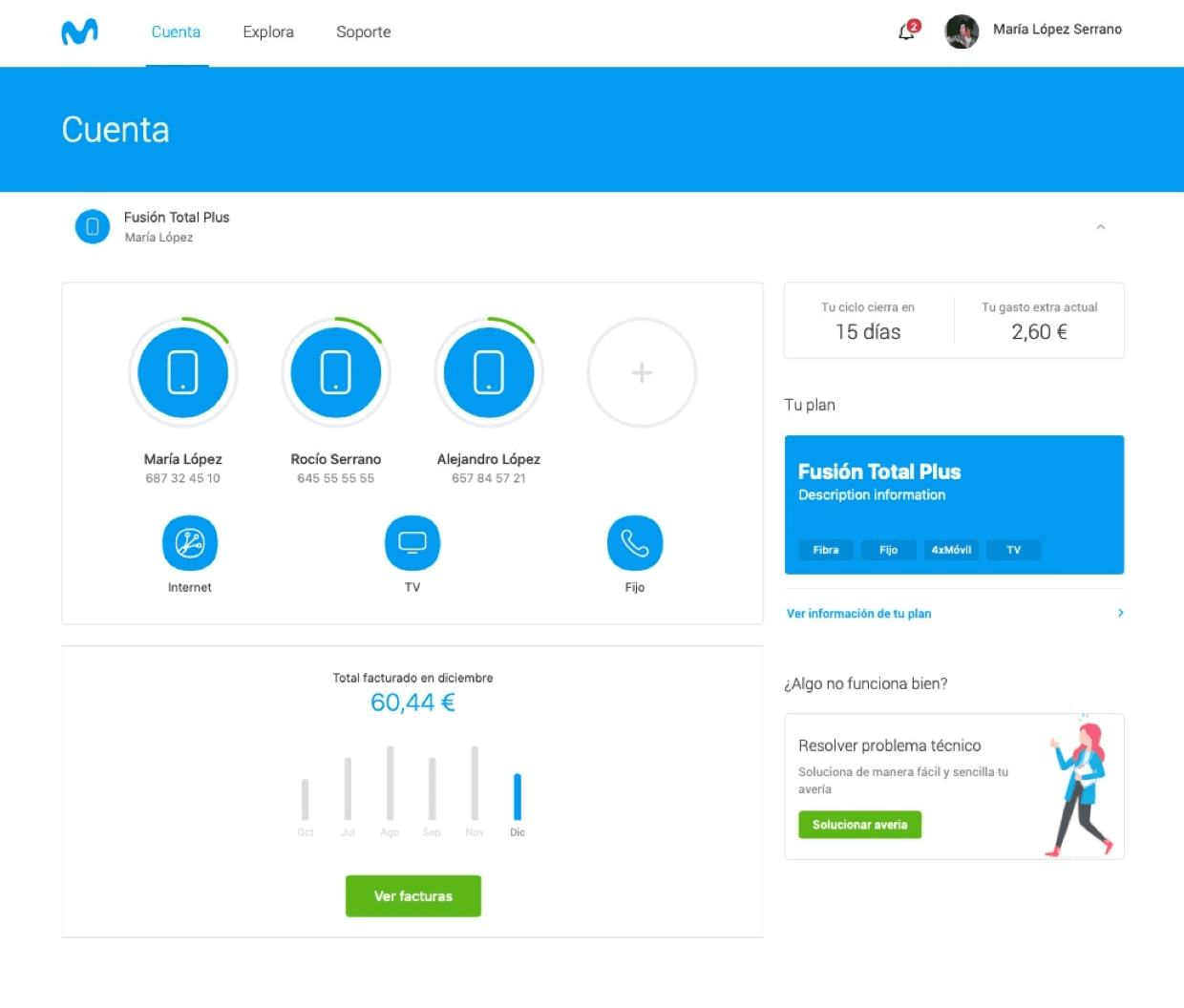This screenshot has height=1008, width=1184.
Task: Select the Ago billing bar
Action: [x=390, y=784]
